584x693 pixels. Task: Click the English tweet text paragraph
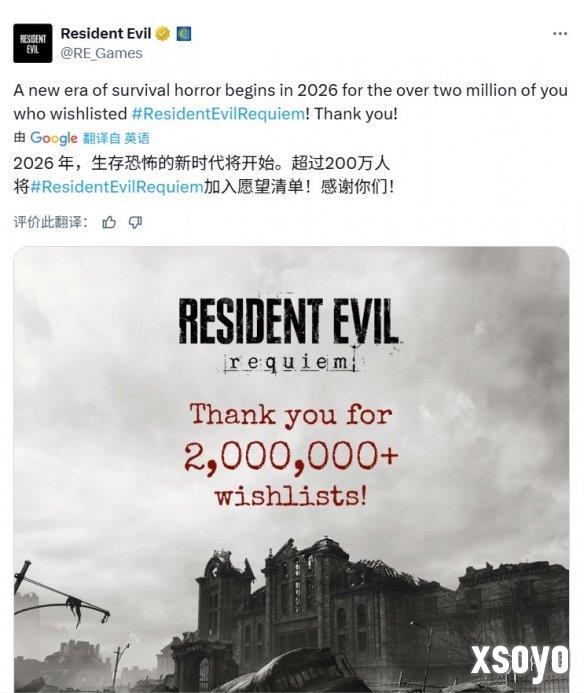290,102
